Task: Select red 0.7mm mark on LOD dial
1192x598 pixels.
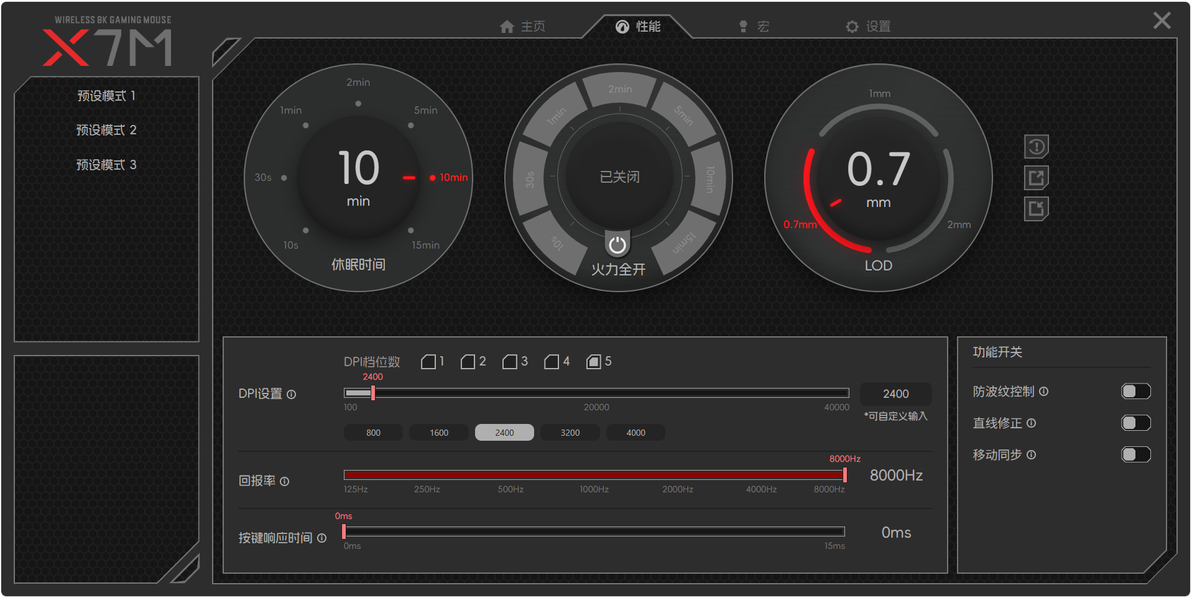Action: tap(800, 225)
